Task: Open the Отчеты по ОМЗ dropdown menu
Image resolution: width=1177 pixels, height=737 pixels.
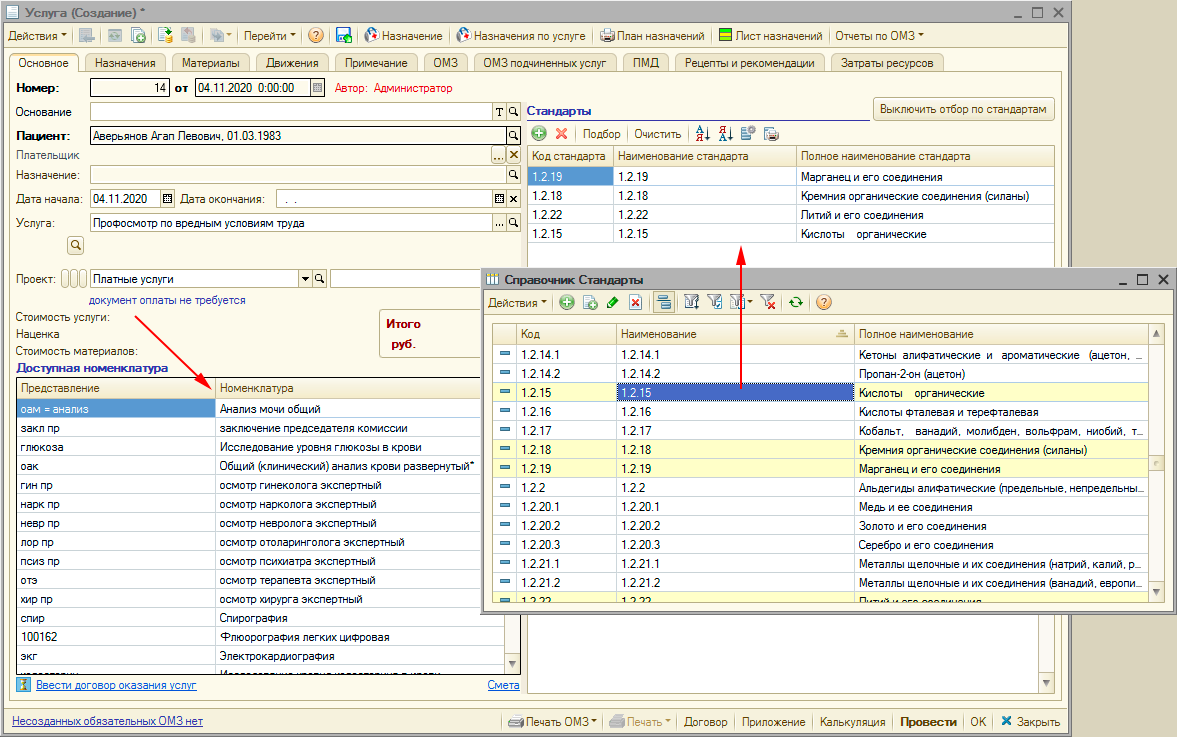Action: click(879, 36)
